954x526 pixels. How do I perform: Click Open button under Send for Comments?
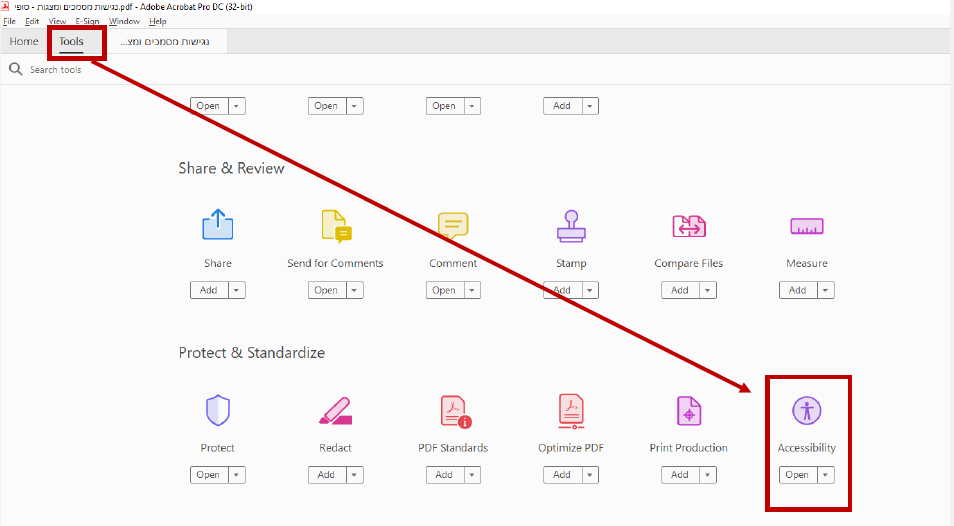pyautogui.click(x=326, y=290)
